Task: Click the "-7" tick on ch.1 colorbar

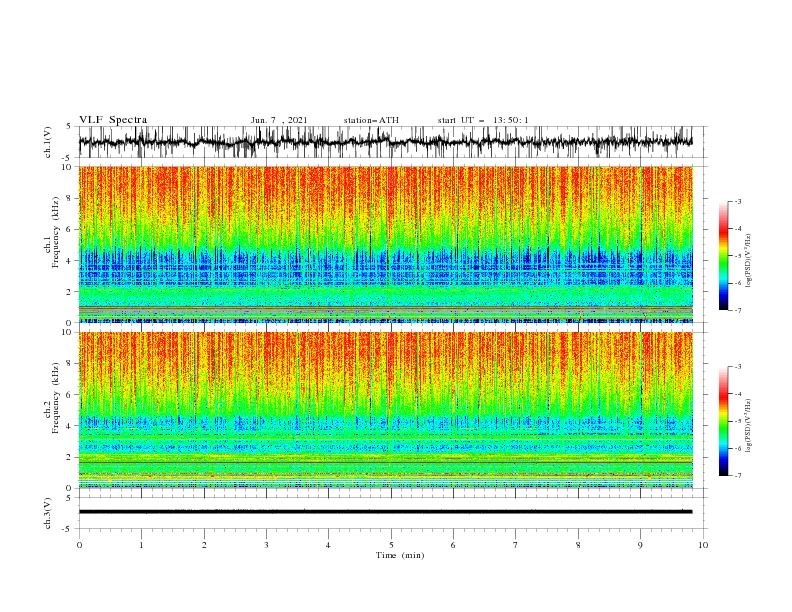Action: coord(737,310)
